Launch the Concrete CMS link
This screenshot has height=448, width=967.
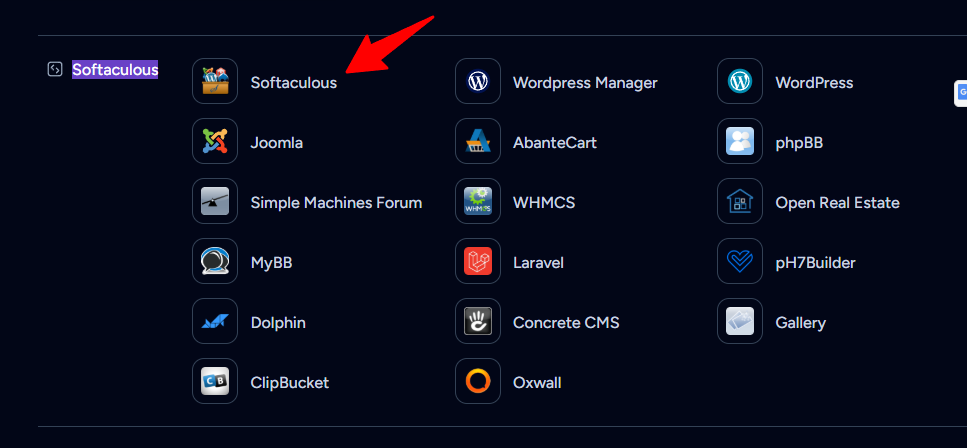(566, 323)
